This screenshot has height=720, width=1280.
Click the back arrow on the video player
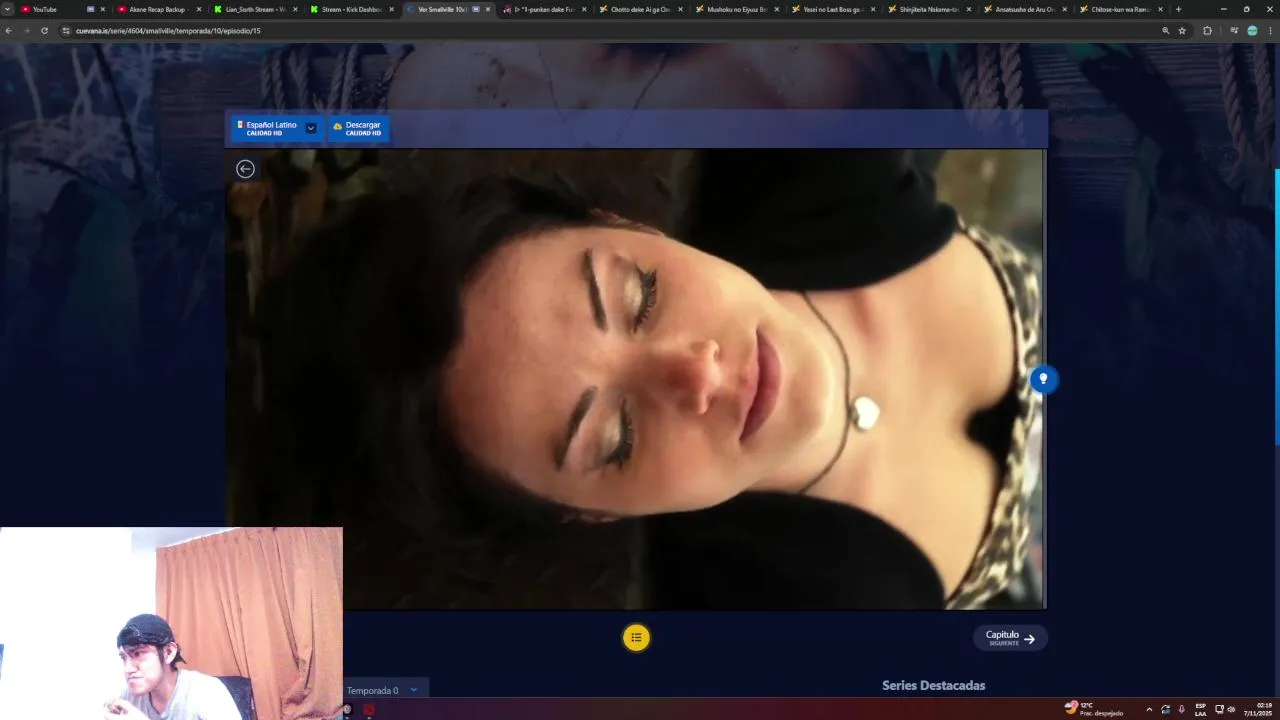pyautogui.click(x=245, y=169)
